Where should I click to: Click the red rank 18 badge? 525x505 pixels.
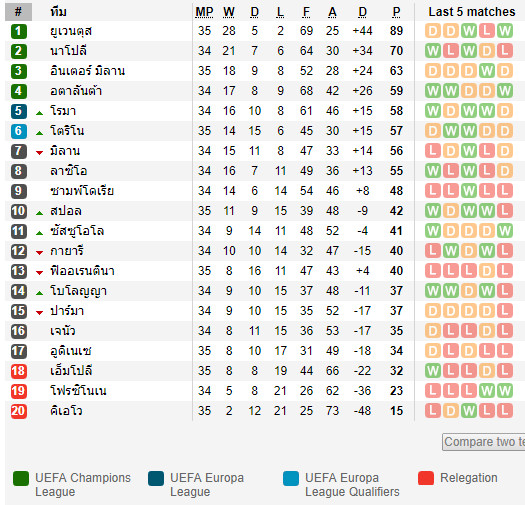tap(18, 371)
